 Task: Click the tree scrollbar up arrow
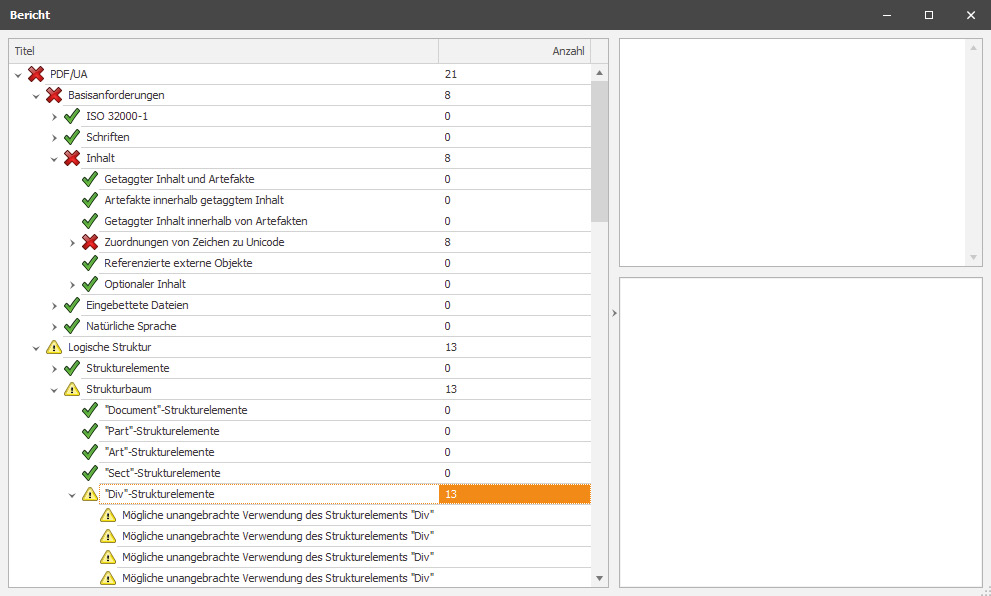[599, 73]
